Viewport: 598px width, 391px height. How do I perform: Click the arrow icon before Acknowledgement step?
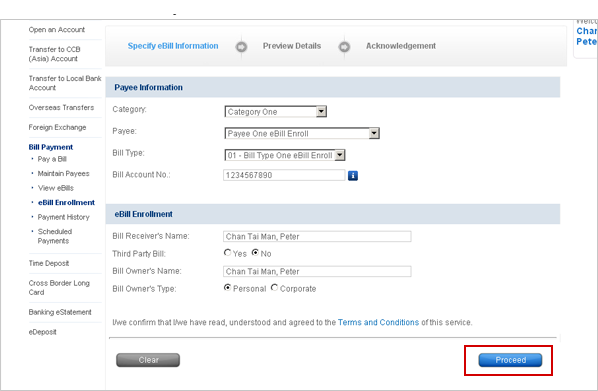[x=344, y=47]
